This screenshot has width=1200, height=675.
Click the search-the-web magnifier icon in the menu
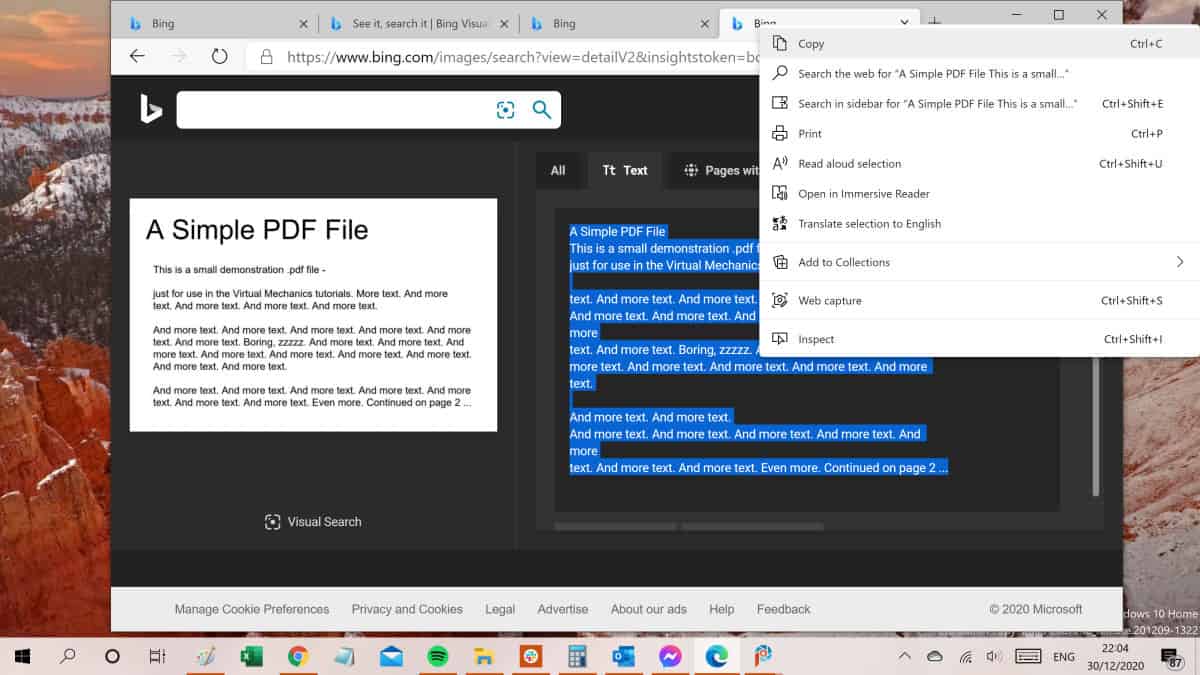pos(780,73)
